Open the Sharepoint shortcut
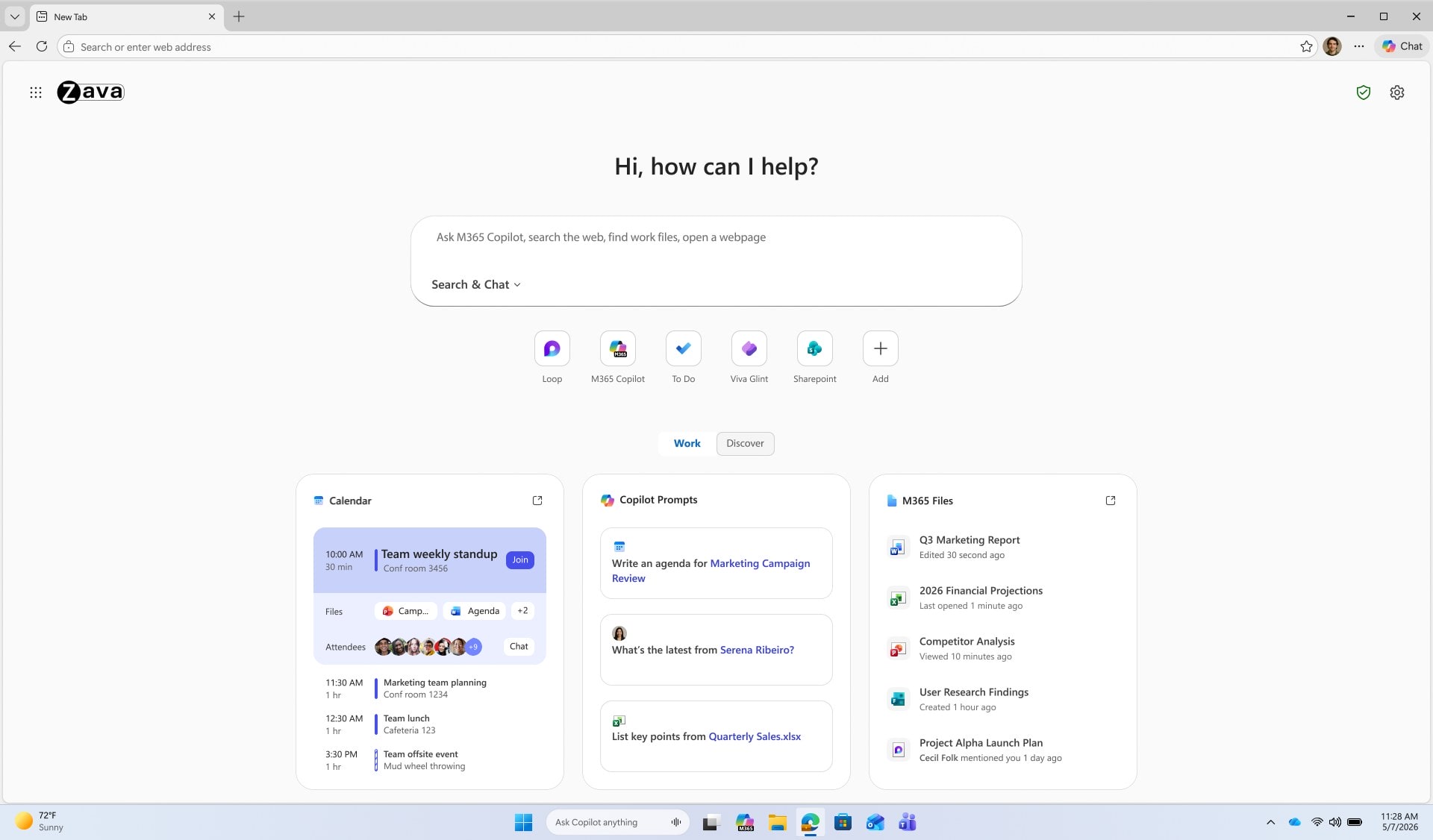 click(815, 348)
